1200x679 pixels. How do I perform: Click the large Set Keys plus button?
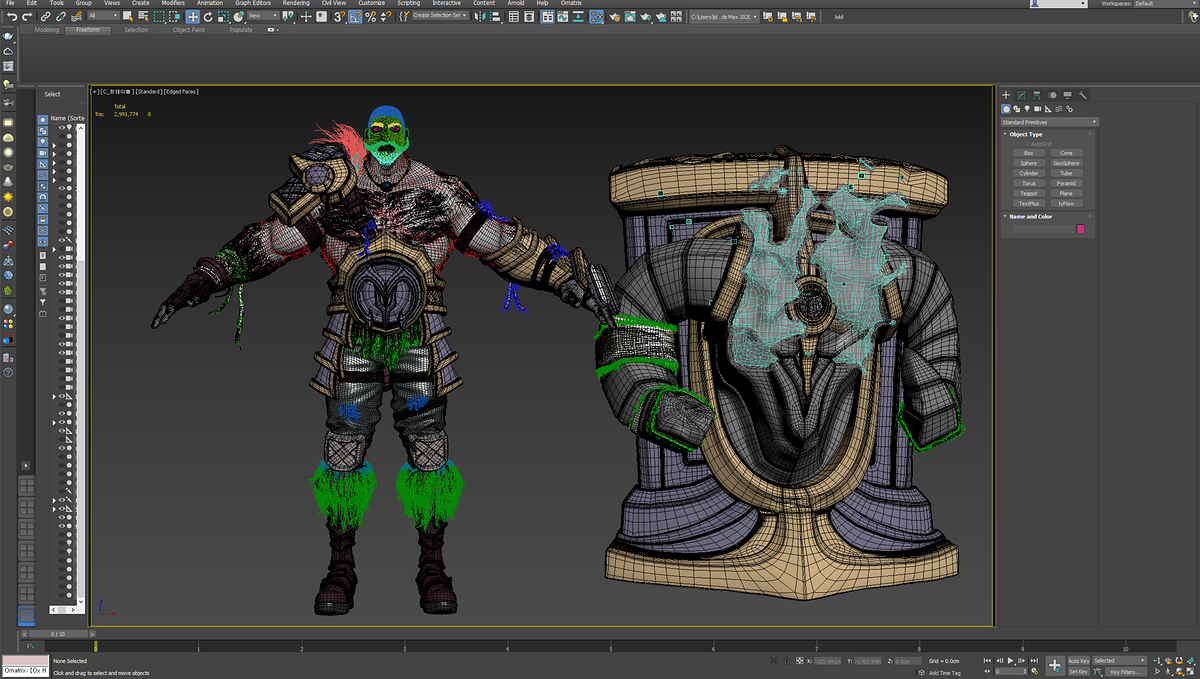[x=1054, y=665]
